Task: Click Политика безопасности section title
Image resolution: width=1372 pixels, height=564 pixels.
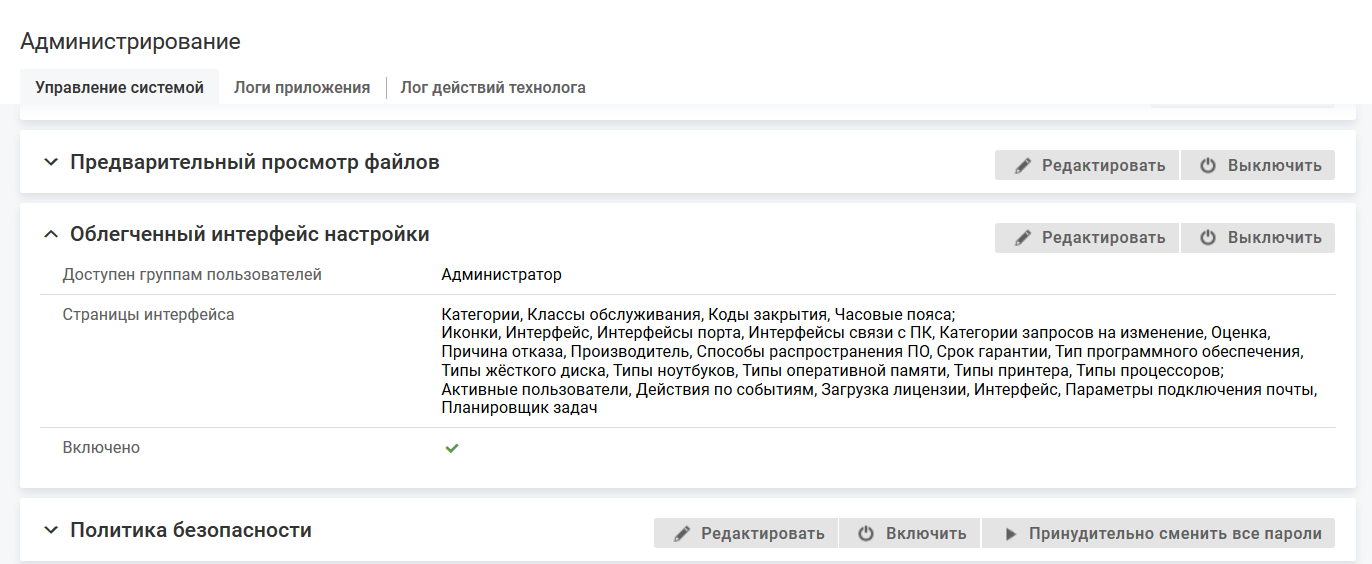Action: pos(190,530)
